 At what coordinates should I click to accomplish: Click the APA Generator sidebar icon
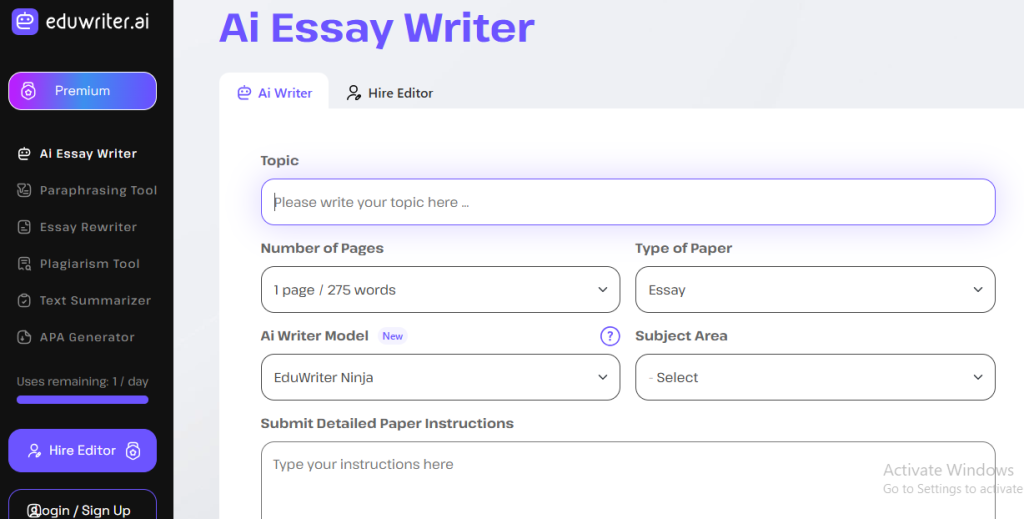24,337
